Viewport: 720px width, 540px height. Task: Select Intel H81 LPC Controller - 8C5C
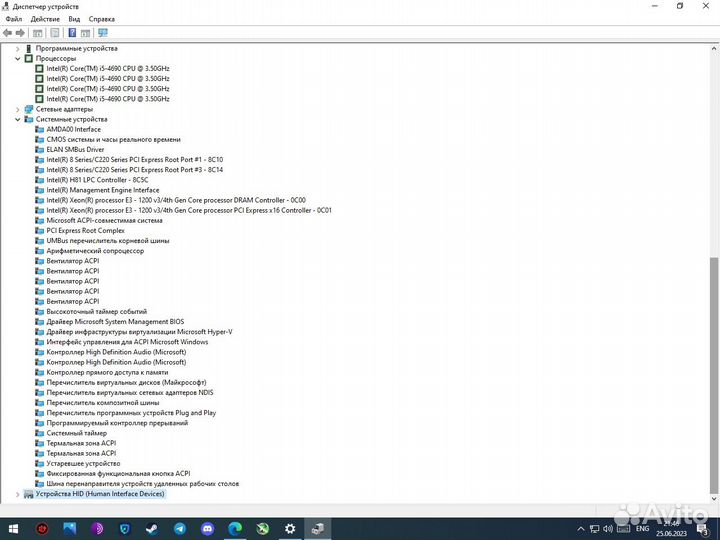pos(97,180)
